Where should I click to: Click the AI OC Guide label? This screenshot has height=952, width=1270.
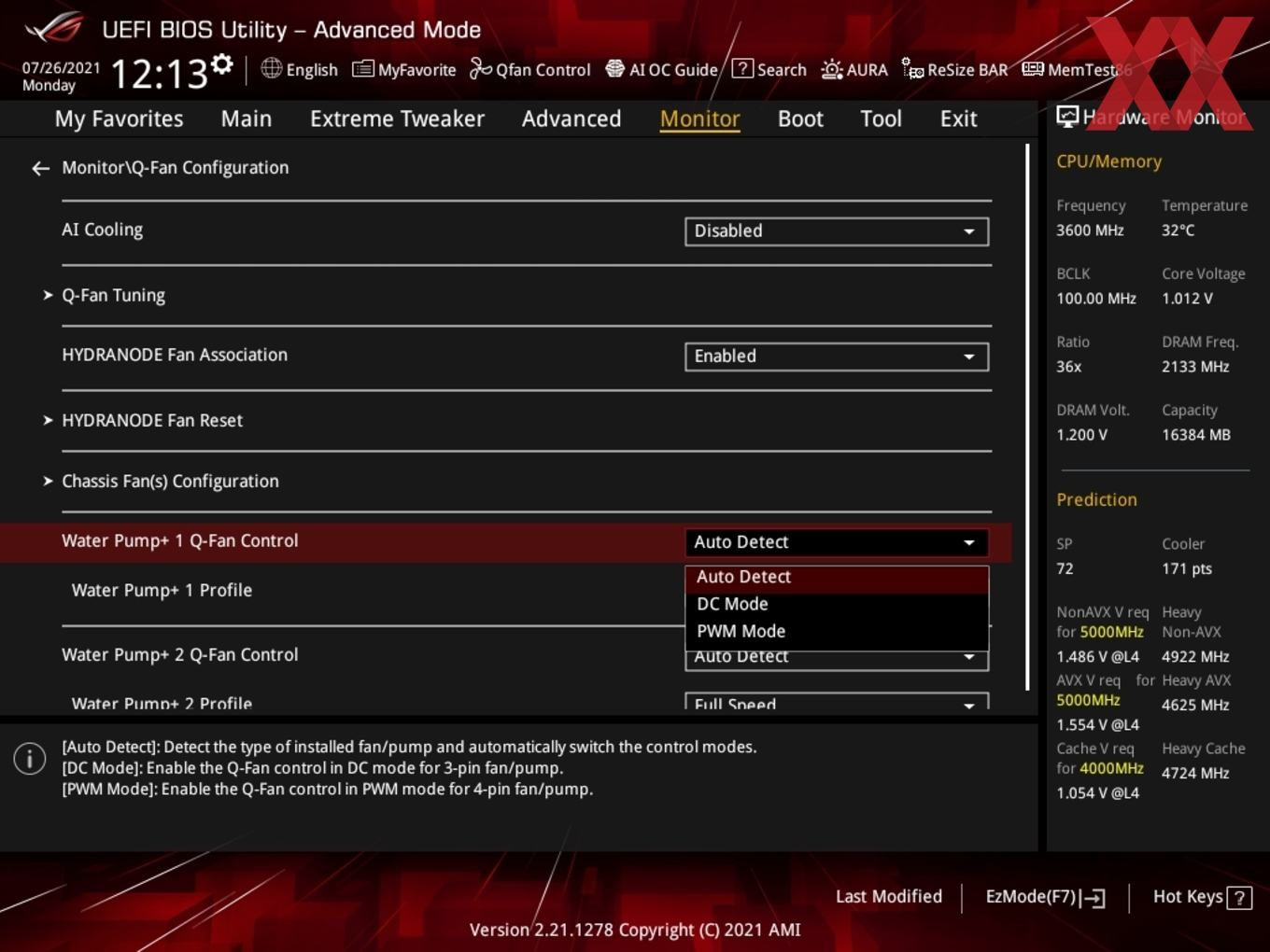pyautogui.click(x=673, y=70)
